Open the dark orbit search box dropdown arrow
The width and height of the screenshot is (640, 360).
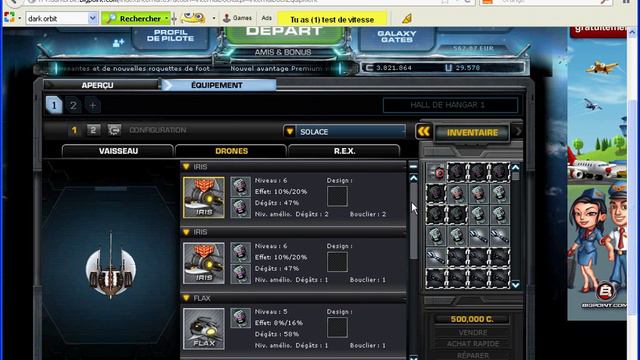pos(93,18)
